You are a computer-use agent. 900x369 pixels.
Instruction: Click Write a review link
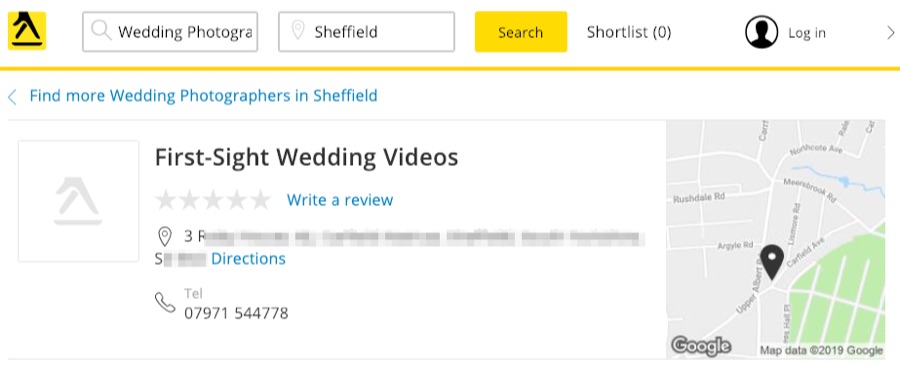pyautogui.click(x=340, y=200)
